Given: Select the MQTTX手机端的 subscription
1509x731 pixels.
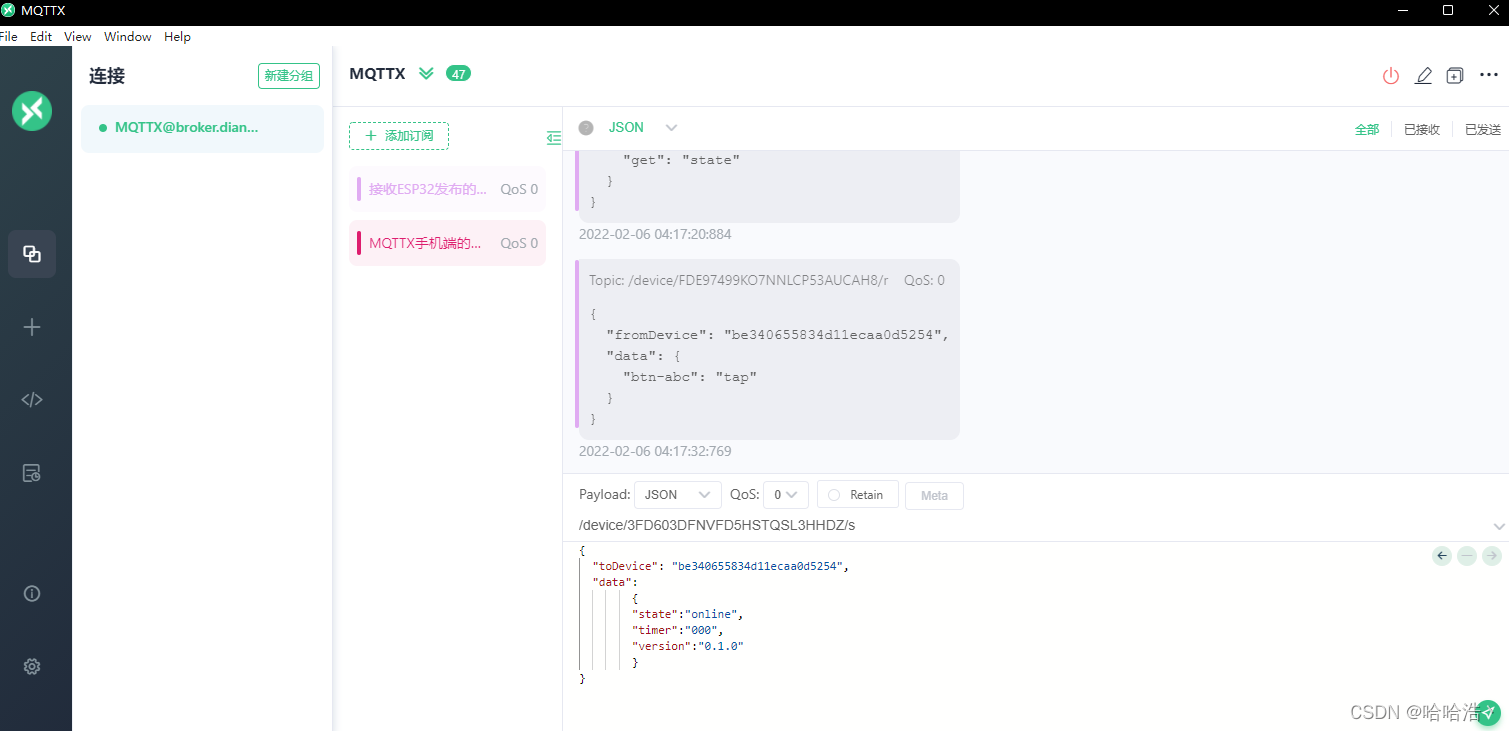Looking at the screenshot, I should tap(447, 243).
